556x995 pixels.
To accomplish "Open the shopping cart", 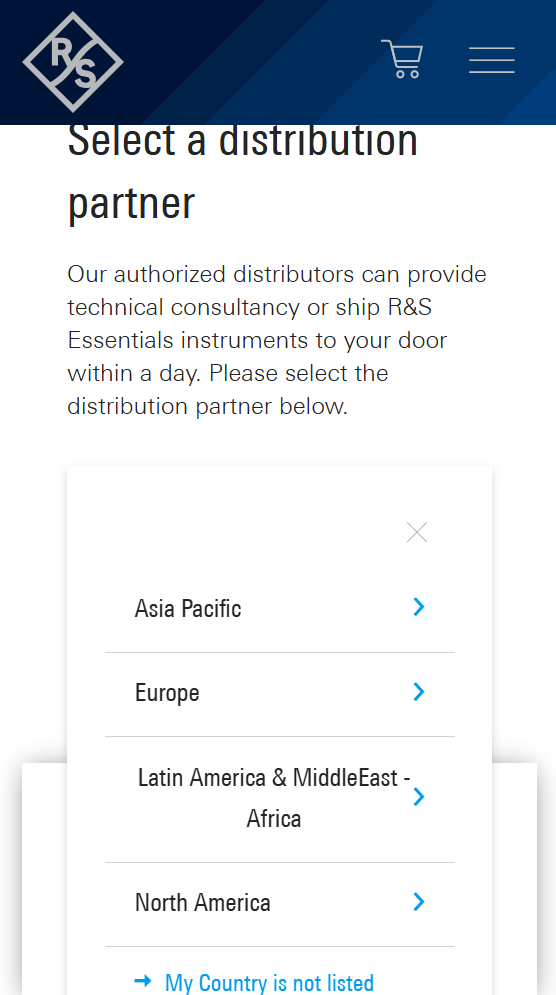I will point(402,59).
